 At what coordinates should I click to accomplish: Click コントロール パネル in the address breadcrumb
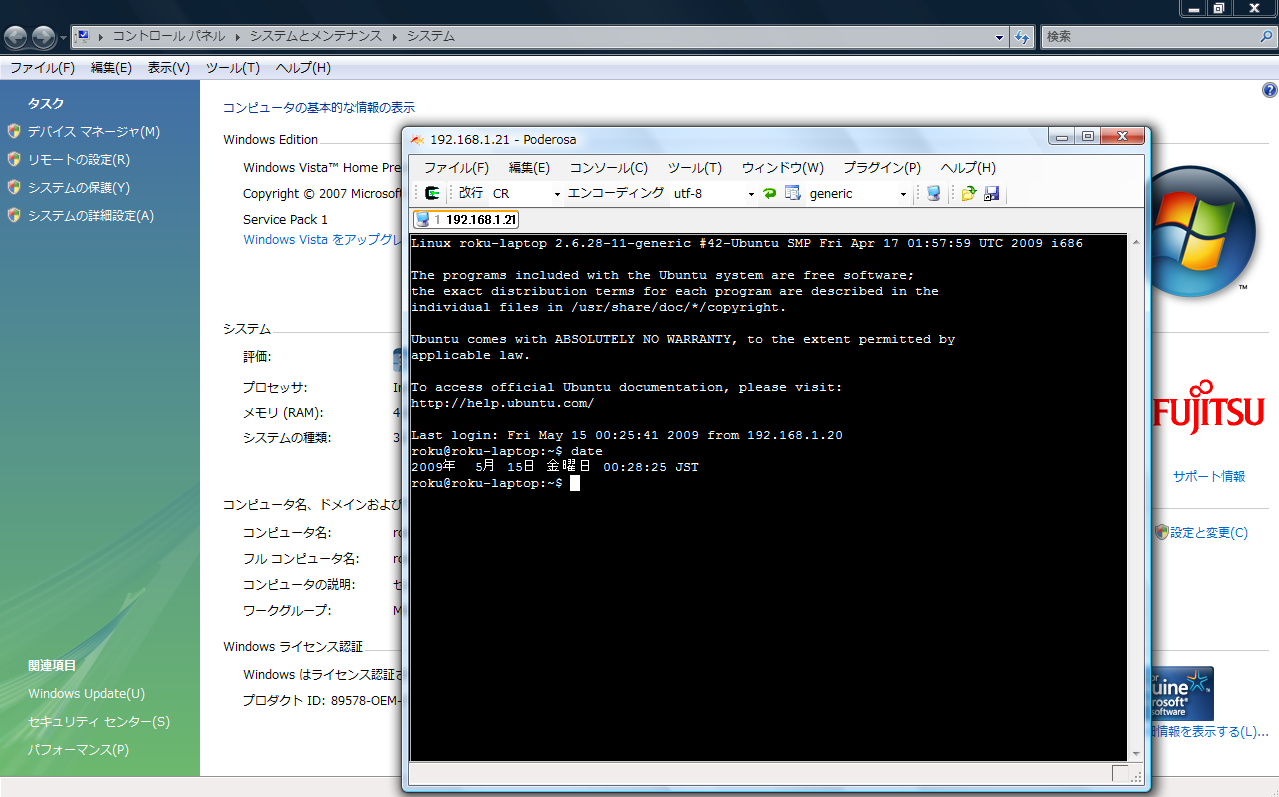(x=167, y=36)
